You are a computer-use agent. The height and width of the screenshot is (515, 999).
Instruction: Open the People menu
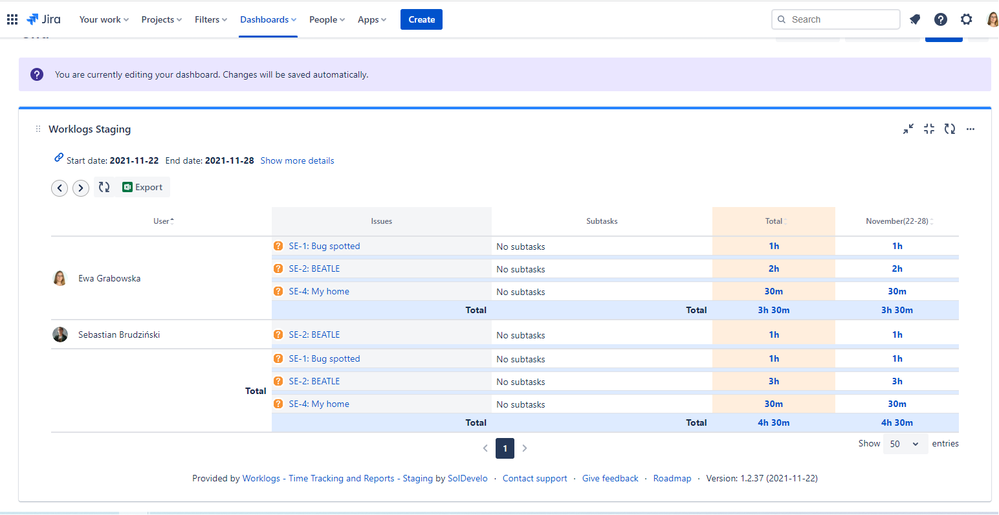click(327, 19)
